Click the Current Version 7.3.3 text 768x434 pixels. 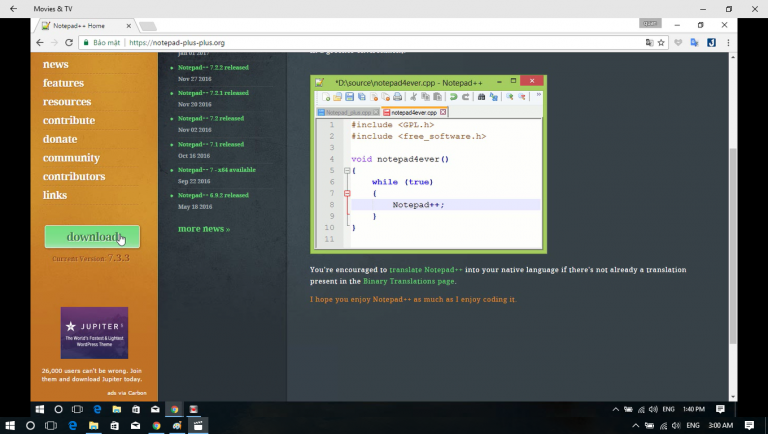(x=91, y=258)
